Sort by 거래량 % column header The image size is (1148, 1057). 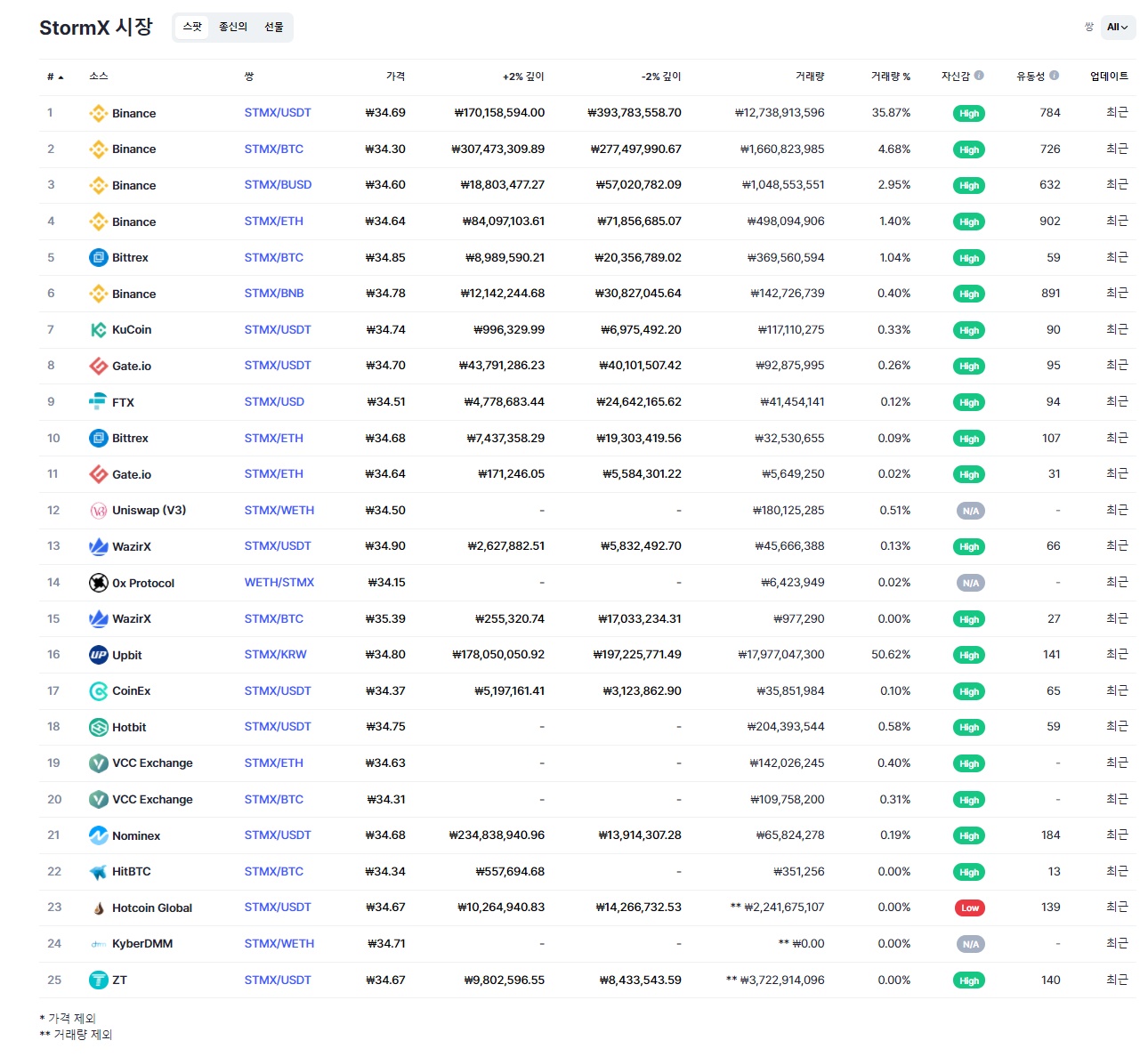(890, 77)
